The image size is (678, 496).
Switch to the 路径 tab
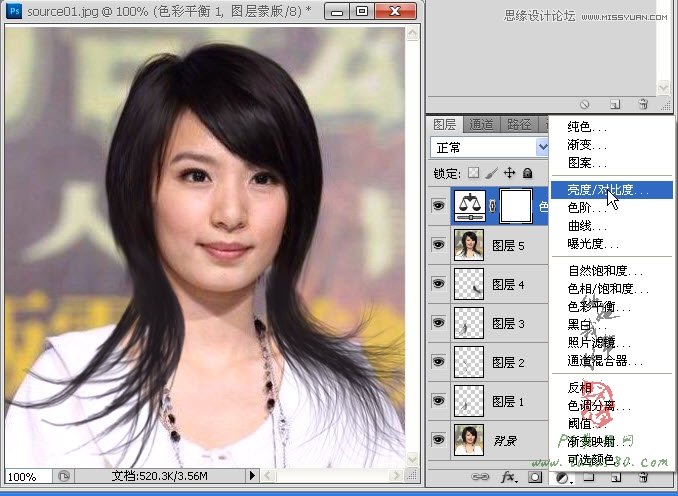pyautogui.click(x=519, y=125)
